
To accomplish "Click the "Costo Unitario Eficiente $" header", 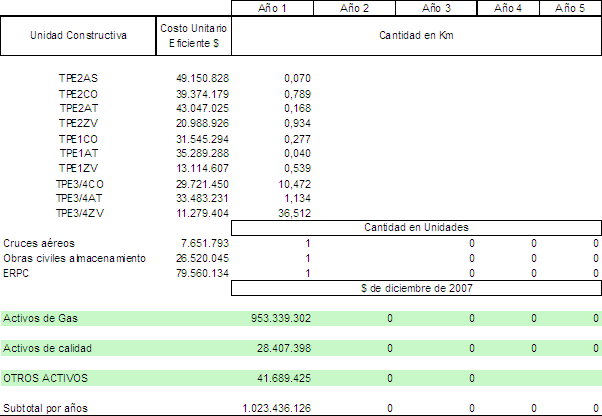I will point(194,35).
